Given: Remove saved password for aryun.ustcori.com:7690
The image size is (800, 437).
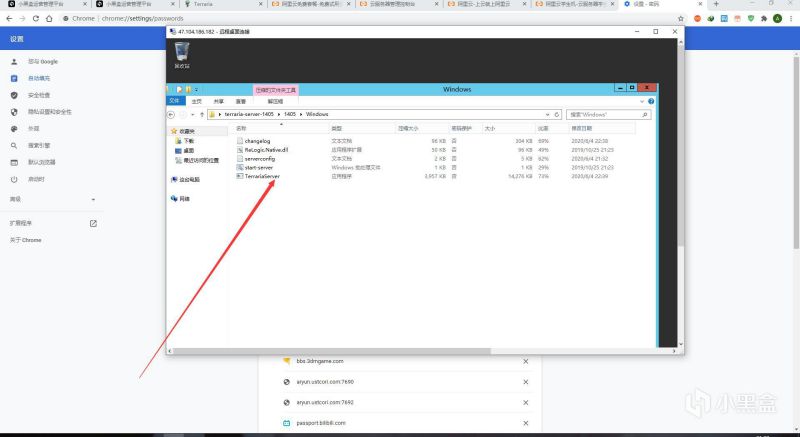Looking at the screenshot, I should tap(526, 382).
